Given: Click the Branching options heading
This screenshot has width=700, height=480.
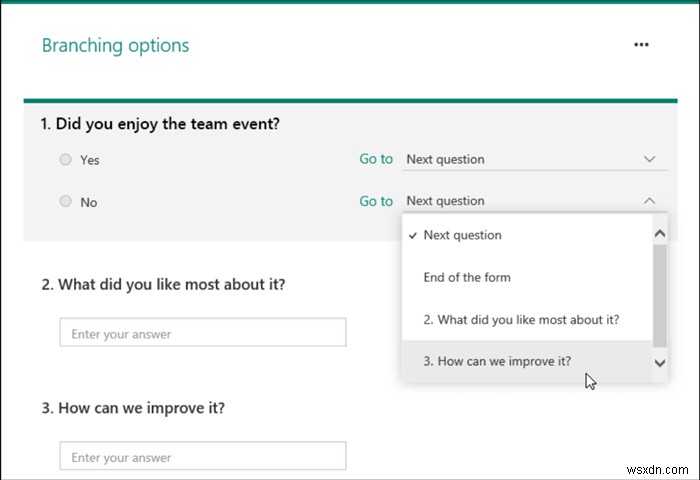Looking at the screenshot, I should pyautogui.click(x=116, y=46).
